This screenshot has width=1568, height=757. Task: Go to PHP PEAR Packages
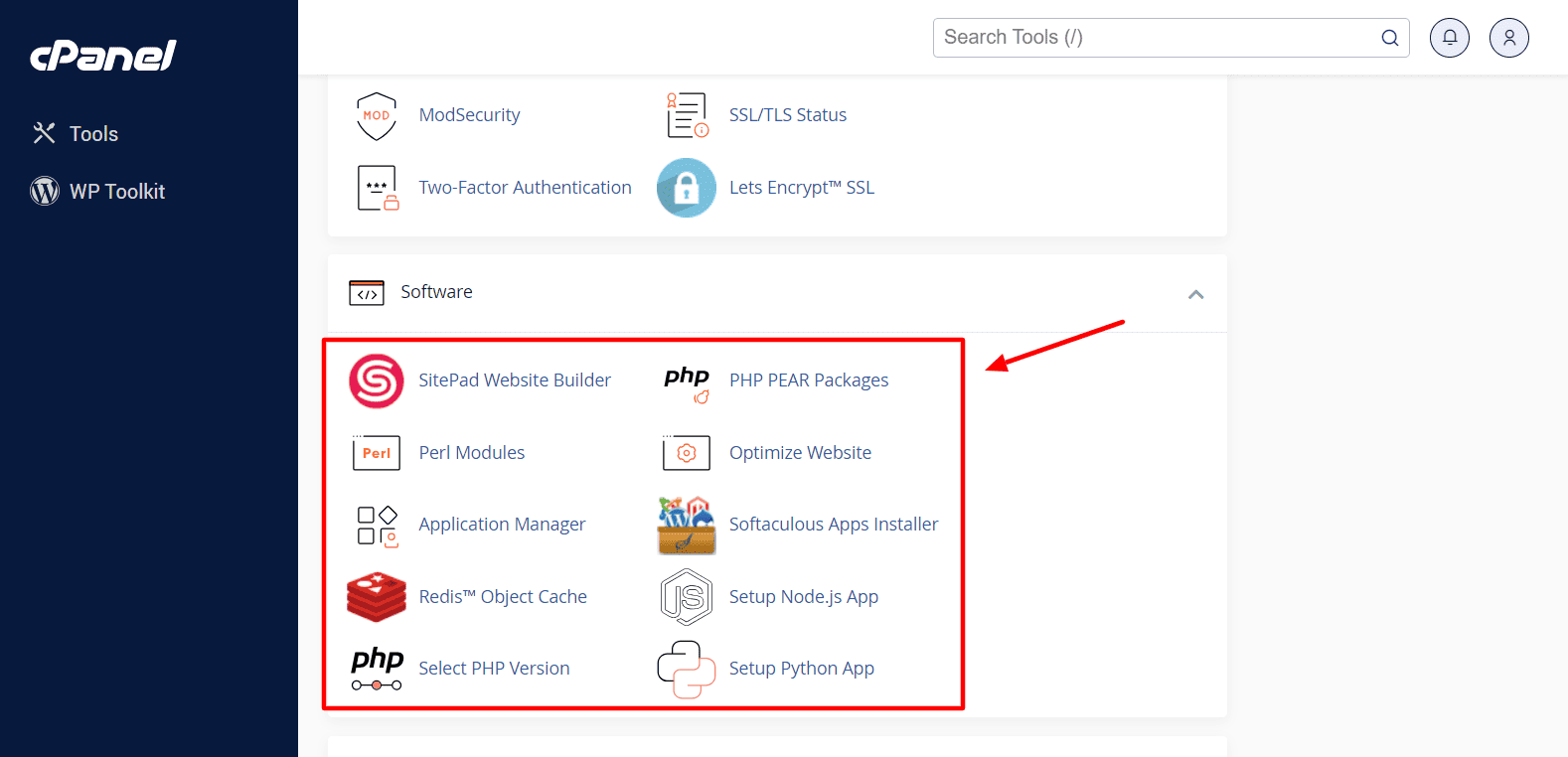(809, 380)
